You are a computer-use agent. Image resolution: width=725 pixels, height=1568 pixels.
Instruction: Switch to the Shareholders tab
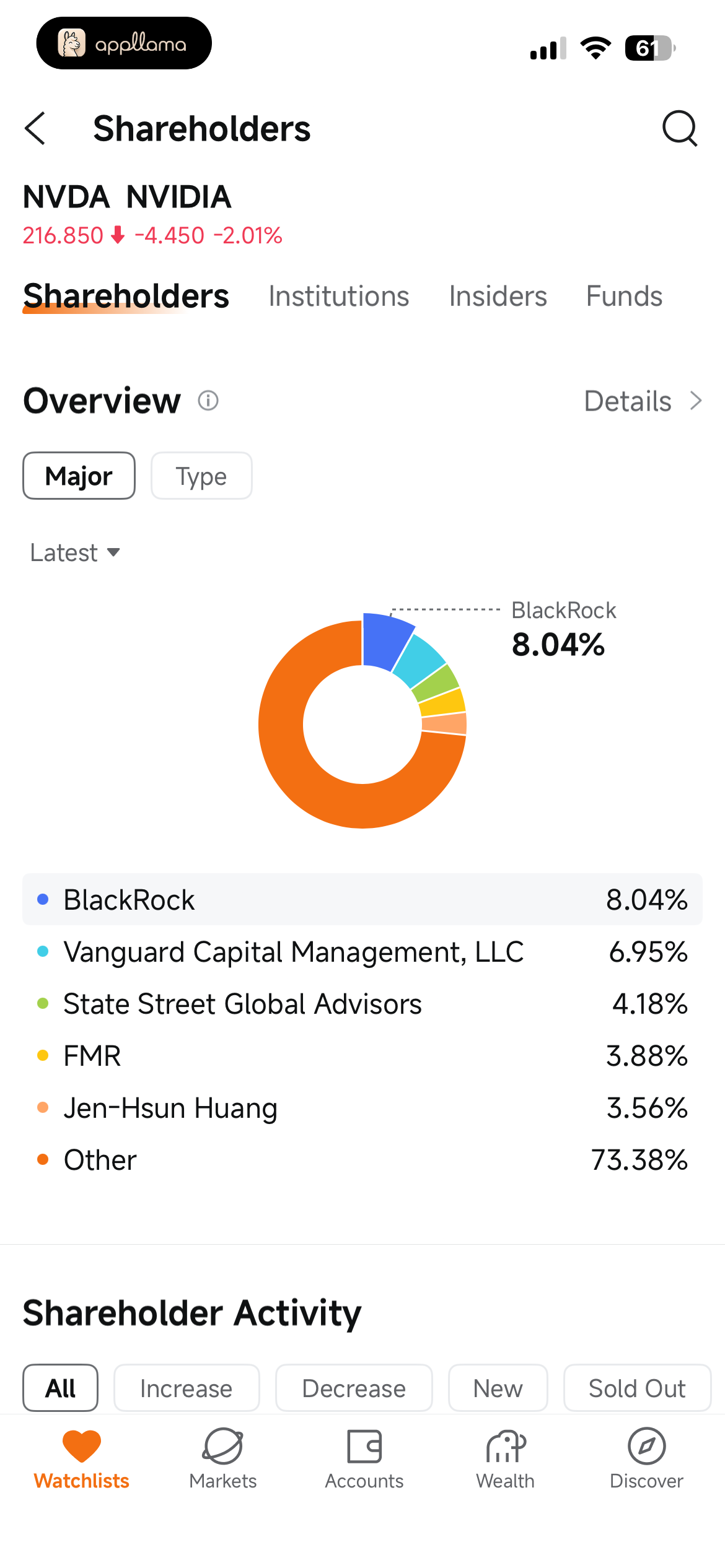(x=126, y=296)
